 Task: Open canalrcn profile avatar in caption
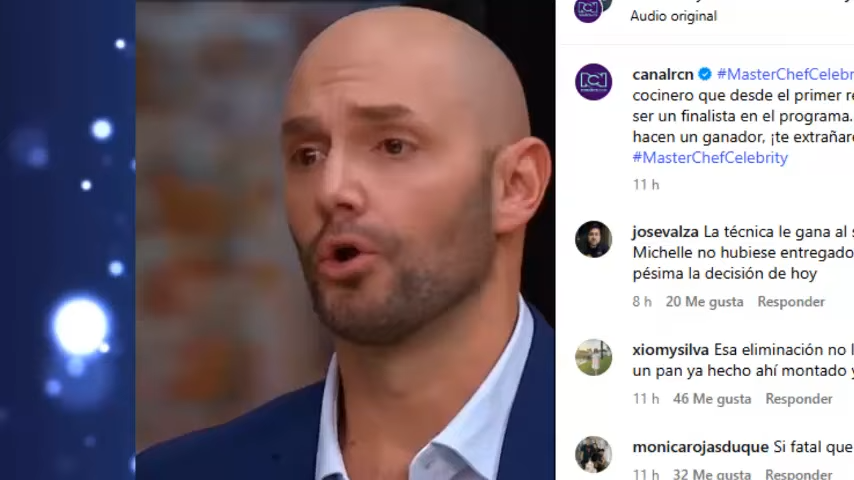[594, 82]
